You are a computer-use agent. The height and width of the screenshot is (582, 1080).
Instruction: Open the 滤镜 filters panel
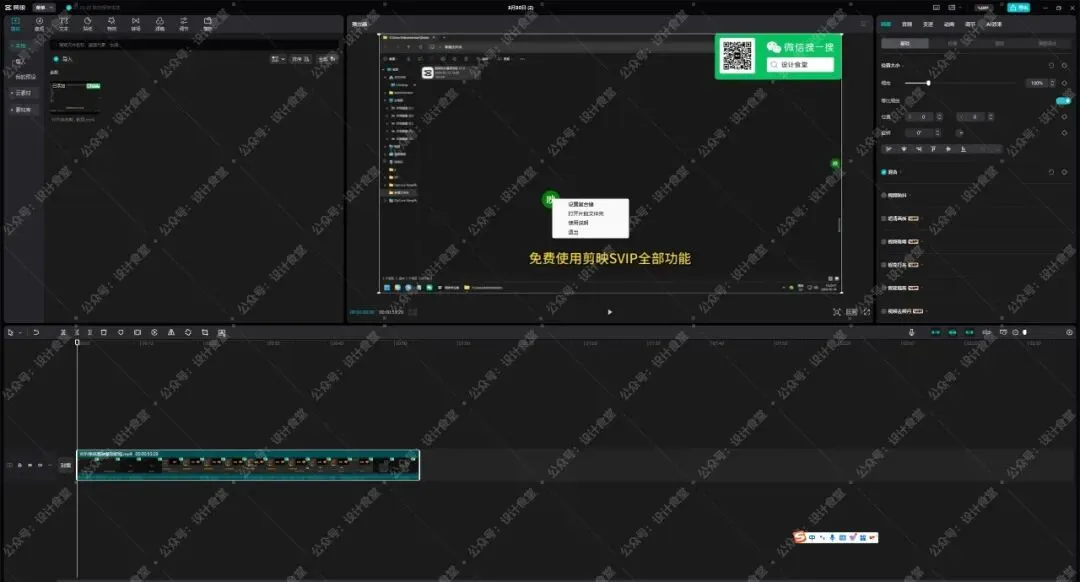[160, 24]
